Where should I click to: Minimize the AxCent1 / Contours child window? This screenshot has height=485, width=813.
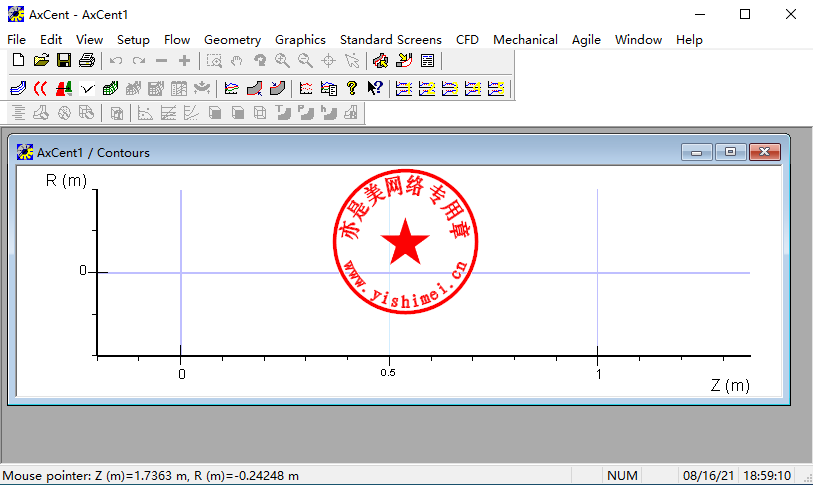click(696, 152)
